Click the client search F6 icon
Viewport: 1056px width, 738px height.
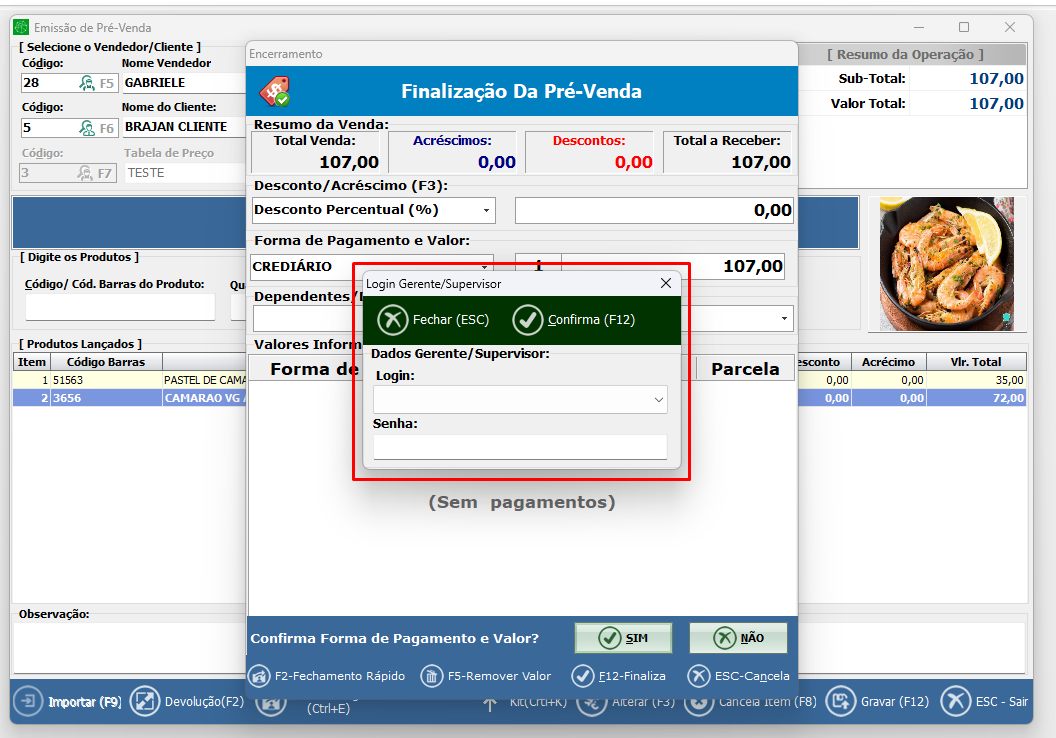[87, 128]
